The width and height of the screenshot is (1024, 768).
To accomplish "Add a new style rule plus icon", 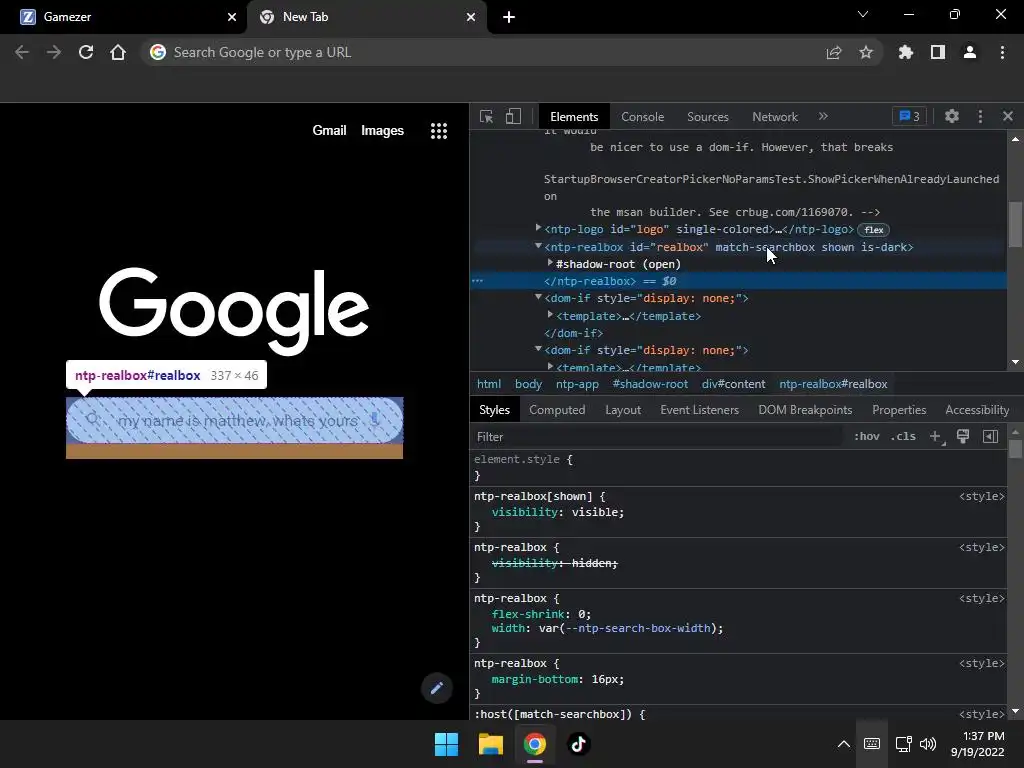I will point(936,436).
